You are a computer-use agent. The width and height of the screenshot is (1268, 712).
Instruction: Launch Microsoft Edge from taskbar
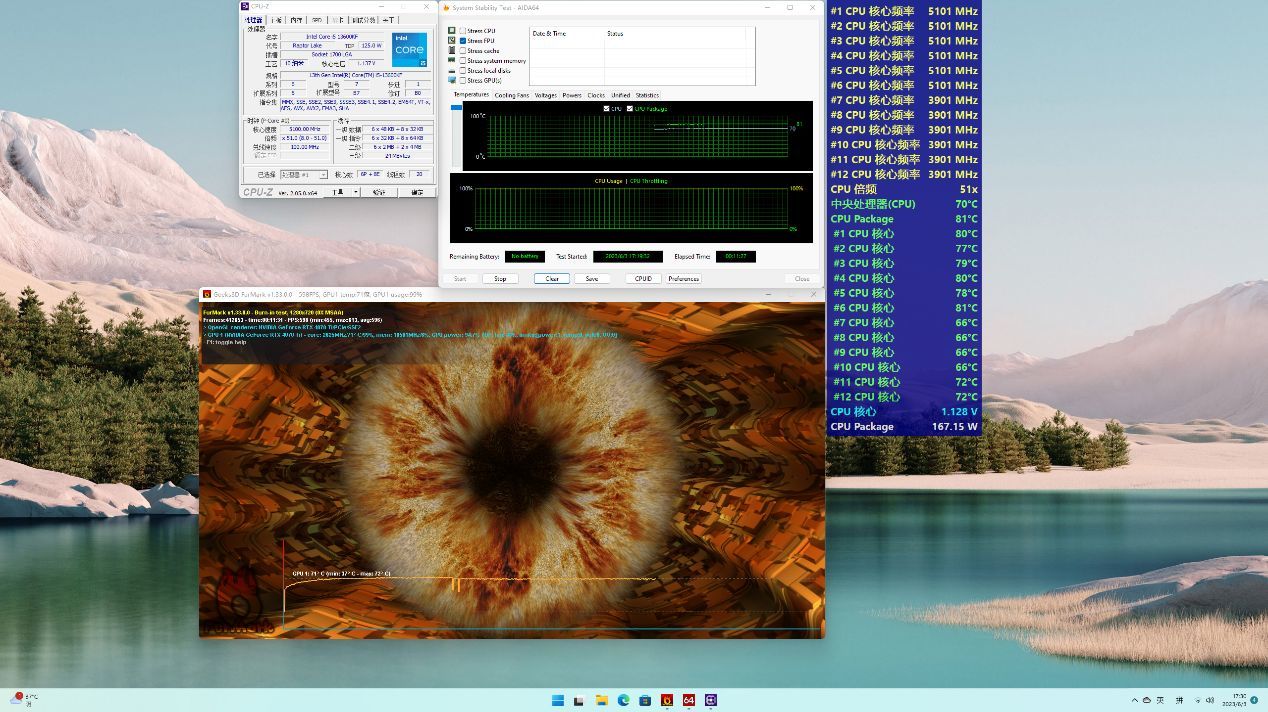click(x=624, y=700)
